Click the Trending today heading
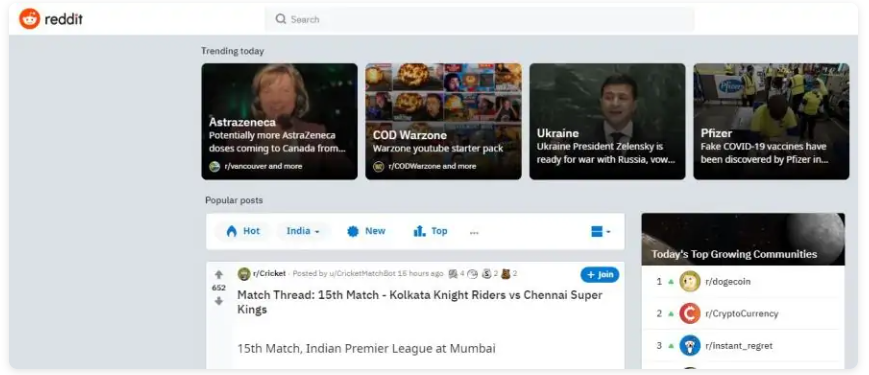 (x=232, y=51)
